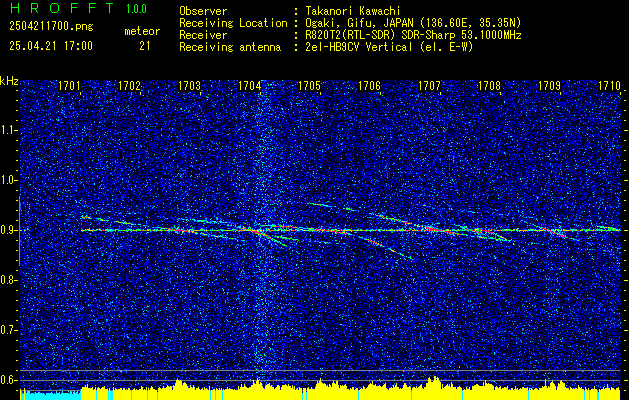The image size is (629, 400).
Task: Click the HROFFT program title text
Action: [x=62, y=8]
